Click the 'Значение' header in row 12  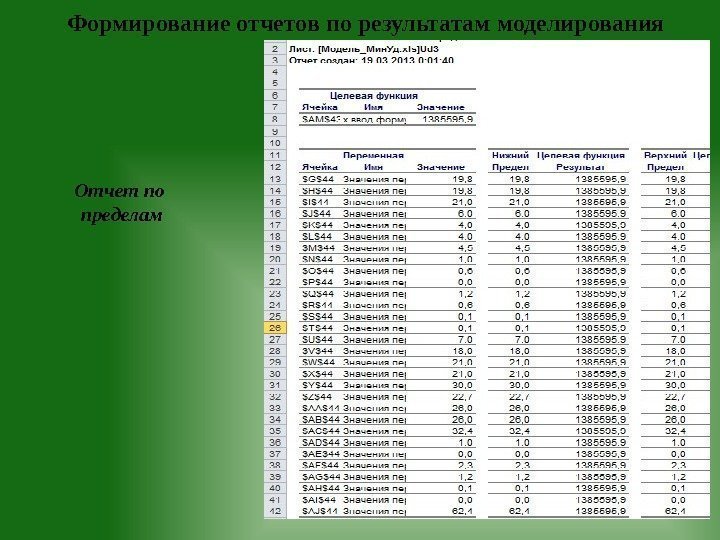click(441, 167)
